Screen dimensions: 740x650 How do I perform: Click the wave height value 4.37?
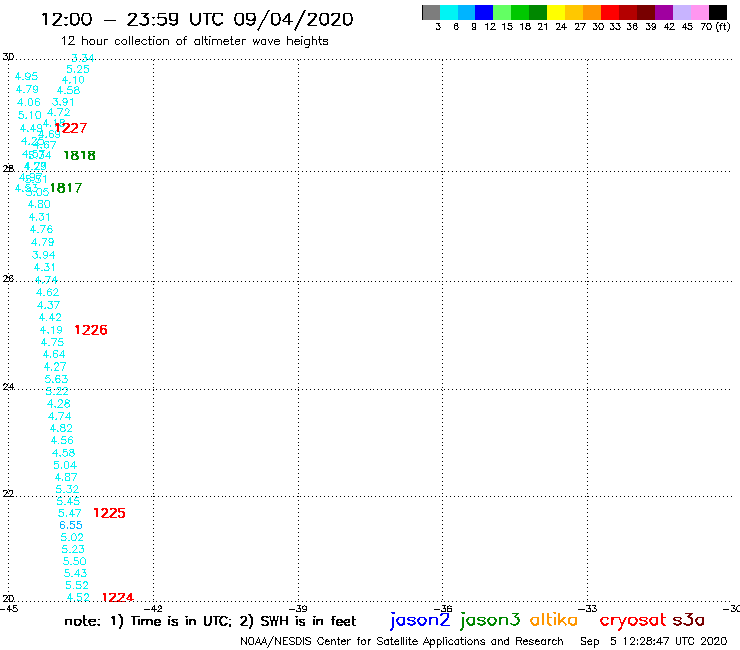[49, 305]
